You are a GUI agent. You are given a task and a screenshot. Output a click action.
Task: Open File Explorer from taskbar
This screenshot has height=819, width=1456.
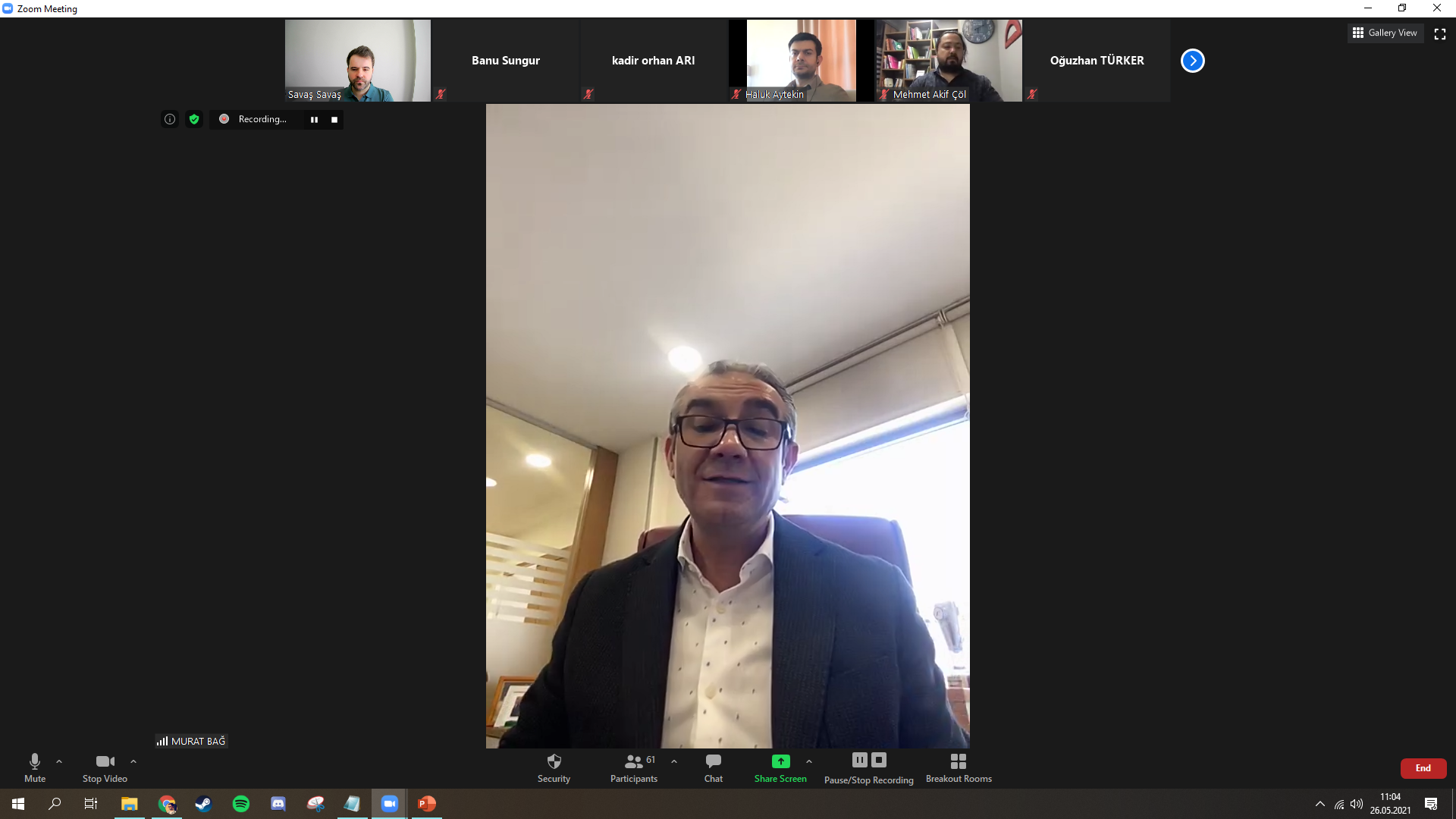[x=129, y=804]
